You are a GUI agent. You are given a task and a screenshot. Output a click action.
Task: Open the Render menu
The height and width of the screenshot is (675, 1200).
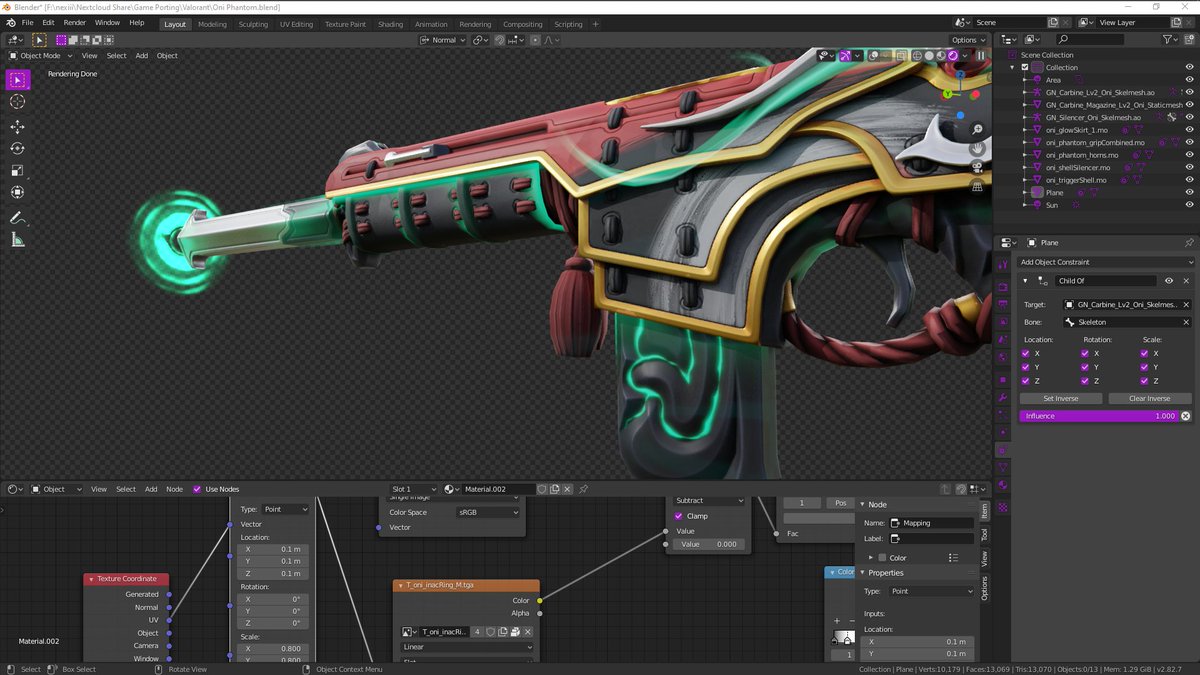75,23
